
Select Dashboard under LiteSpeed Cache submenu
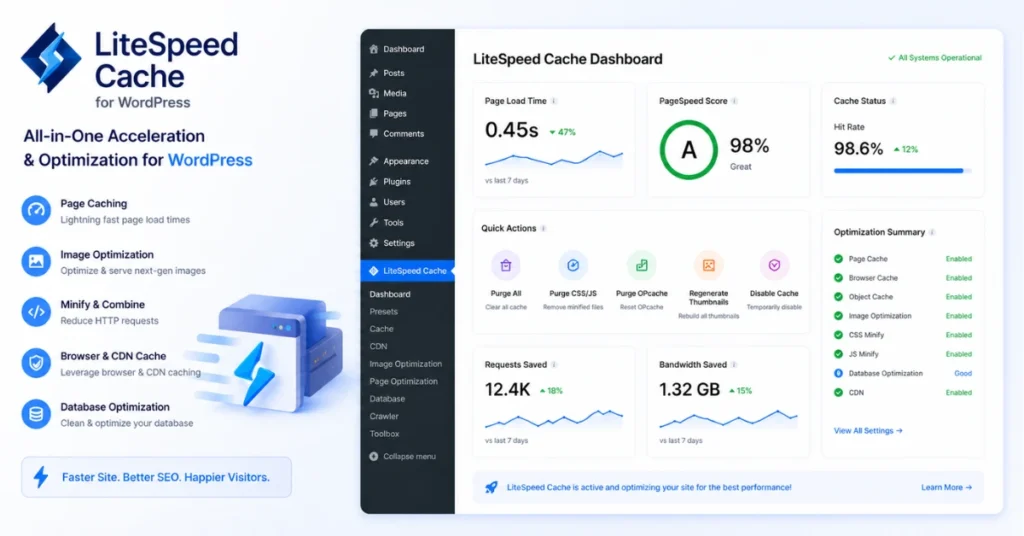click(390, 294)
